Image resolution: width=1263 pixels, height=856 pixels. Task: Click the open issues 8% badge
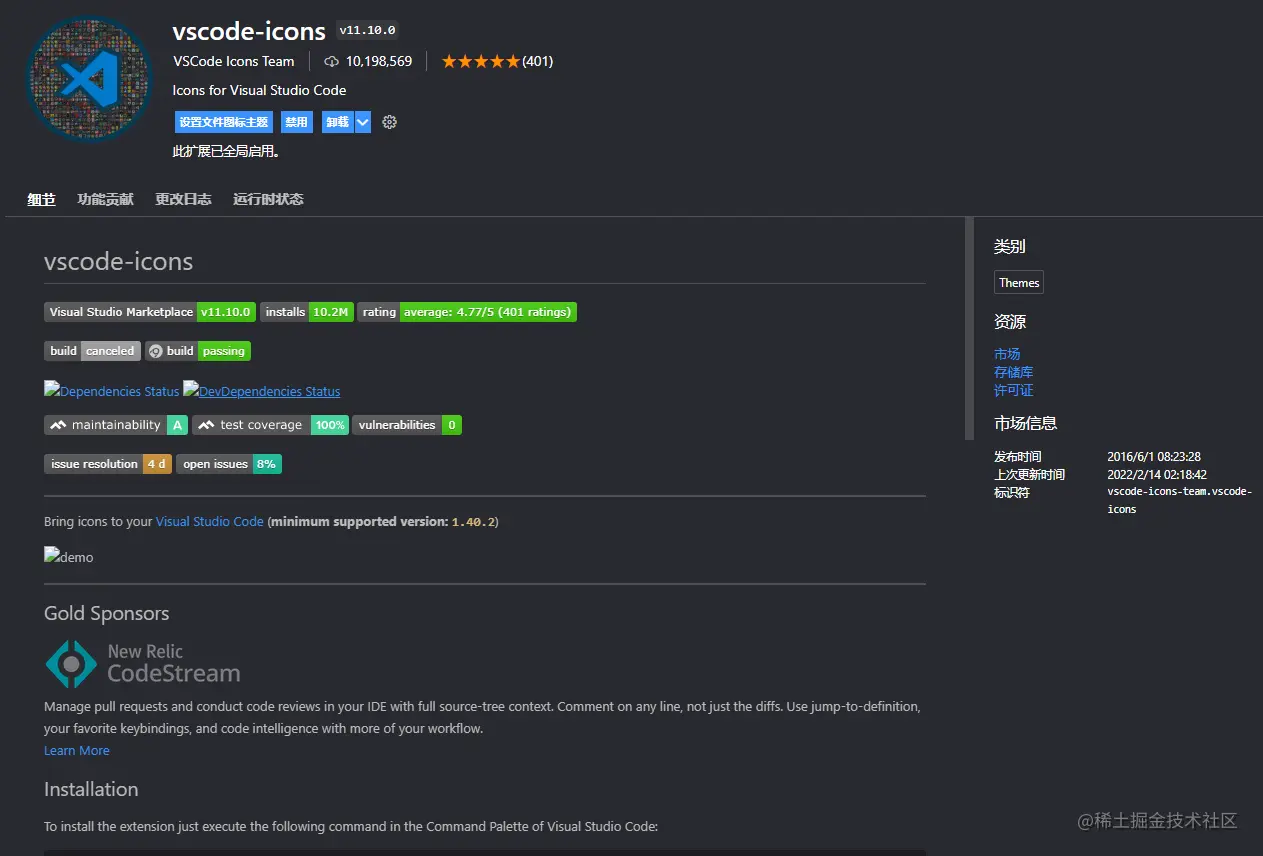coord(229,464)
